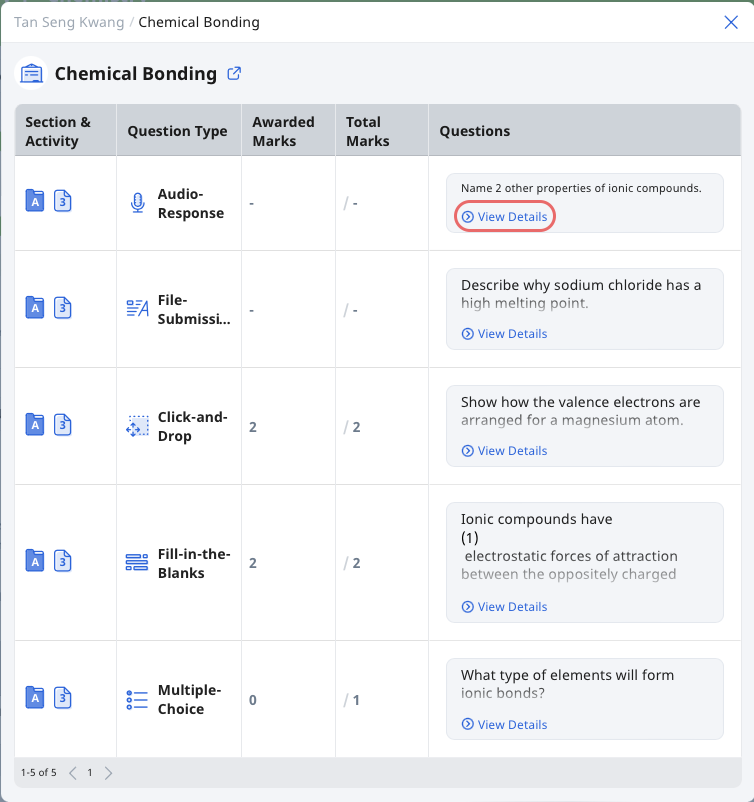This screenshot has width=754, height=802.
Task: View Details for sodium chloride melting point question
Action: (504, 334)
